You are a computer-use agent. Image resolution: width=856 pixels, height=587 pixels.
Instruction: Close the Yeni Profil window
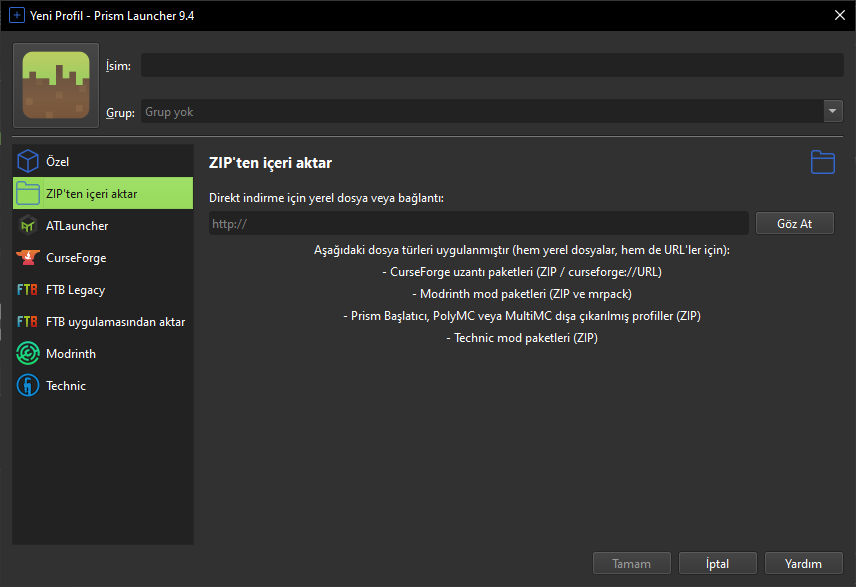pos(840,15)
